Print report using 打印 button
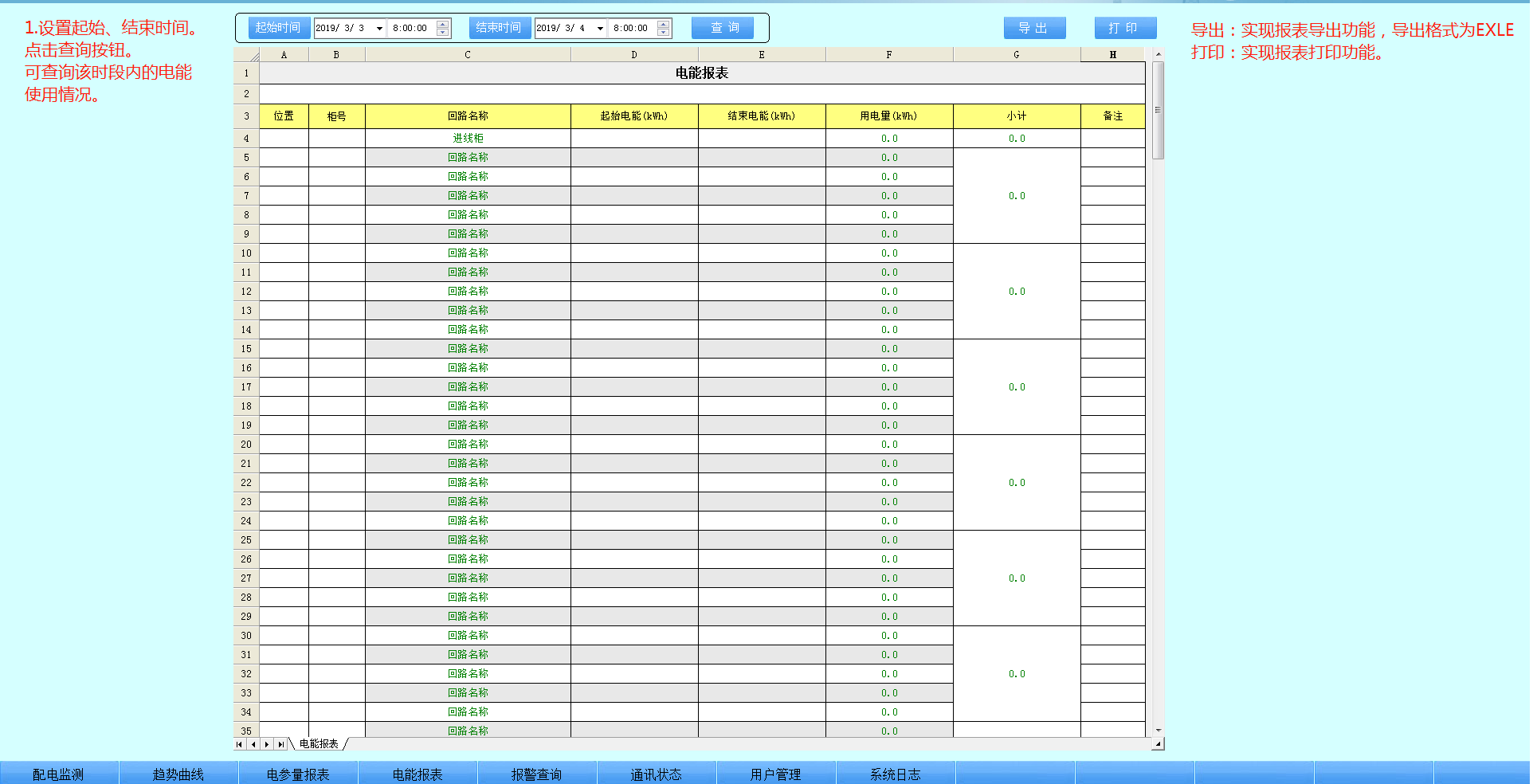The height and width of the screenshot is (784, 1533). point(1125,28)
